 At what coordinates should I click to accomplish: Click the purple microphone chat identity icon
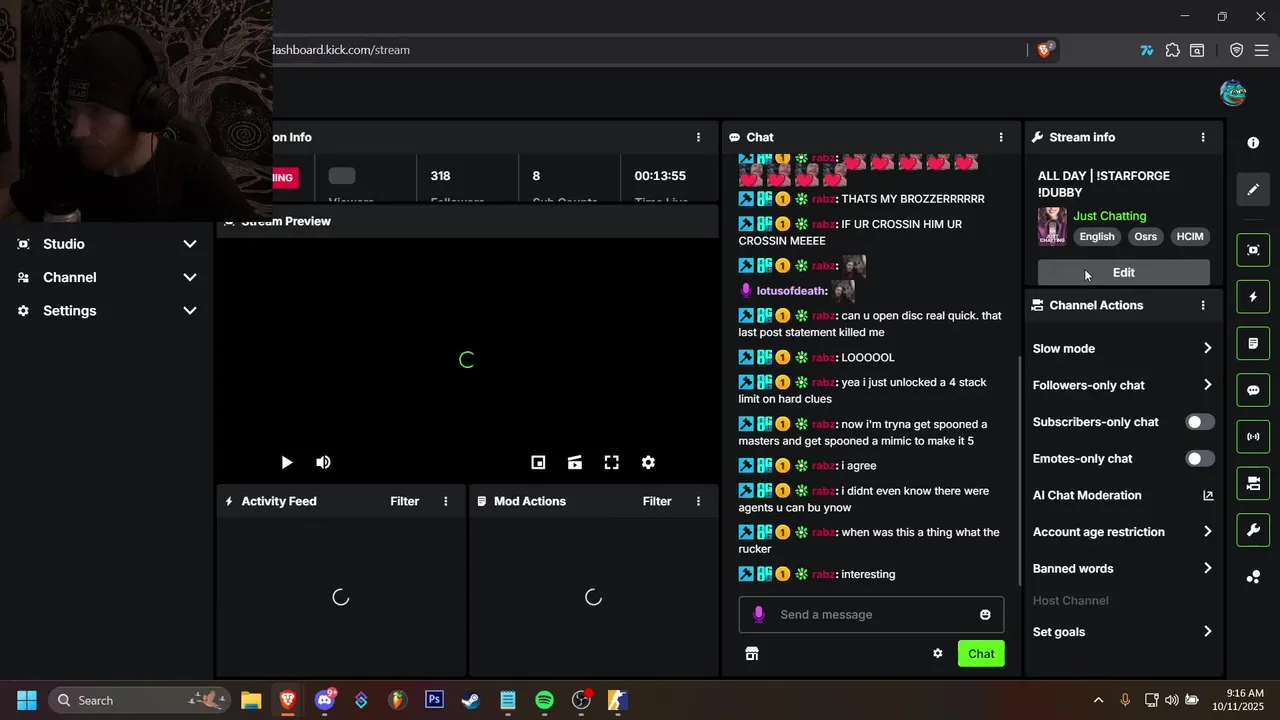759,614
